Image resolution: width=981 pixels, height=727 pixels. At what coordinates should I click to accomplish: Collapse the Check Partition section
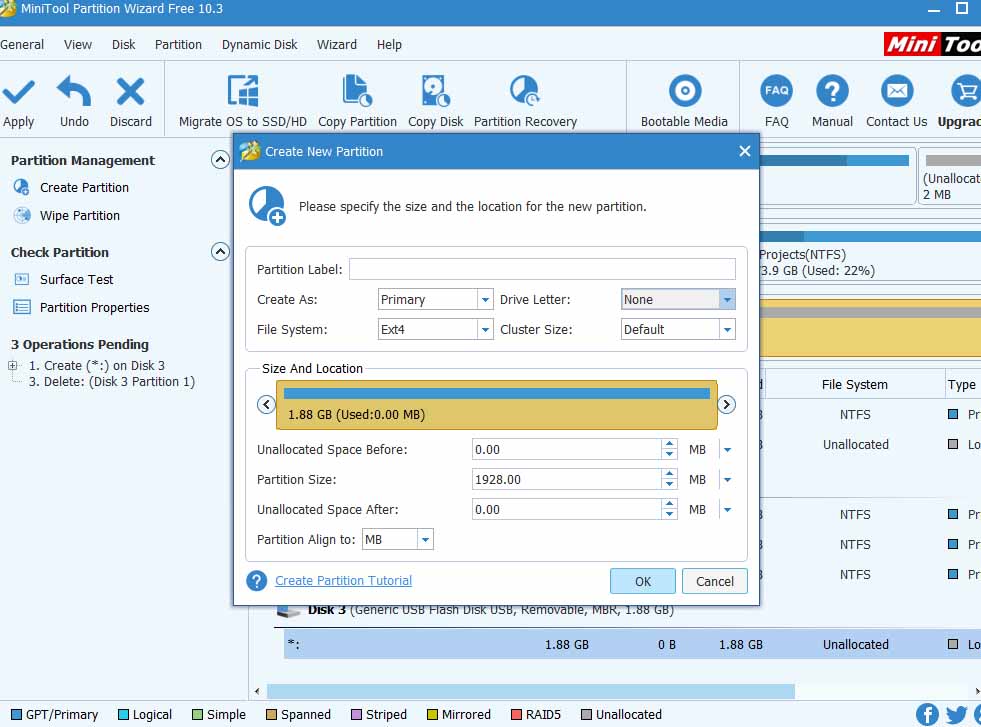[220, 252]
